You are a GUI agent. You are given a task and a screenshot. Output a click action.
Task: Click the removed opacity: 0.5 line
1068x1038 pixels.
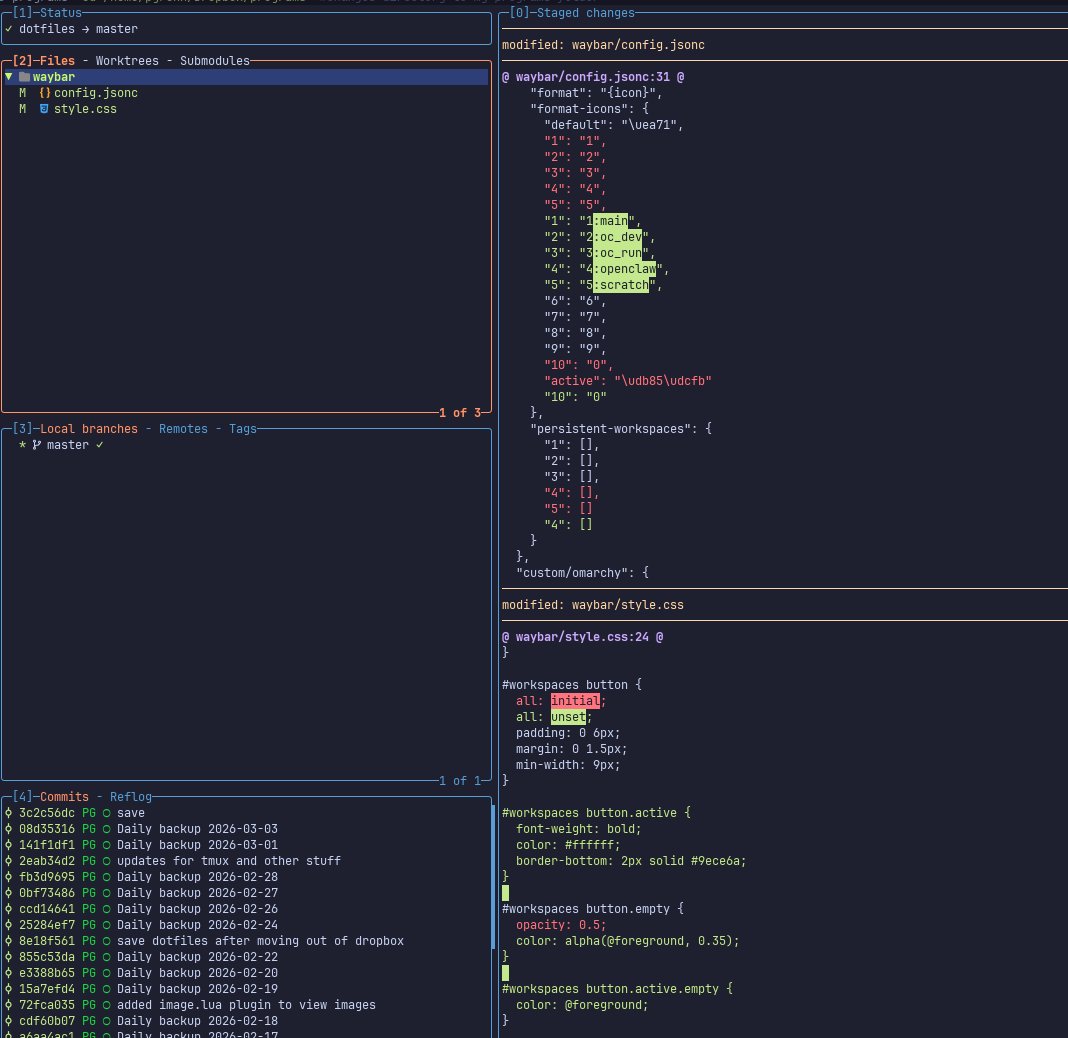[561, 926]
